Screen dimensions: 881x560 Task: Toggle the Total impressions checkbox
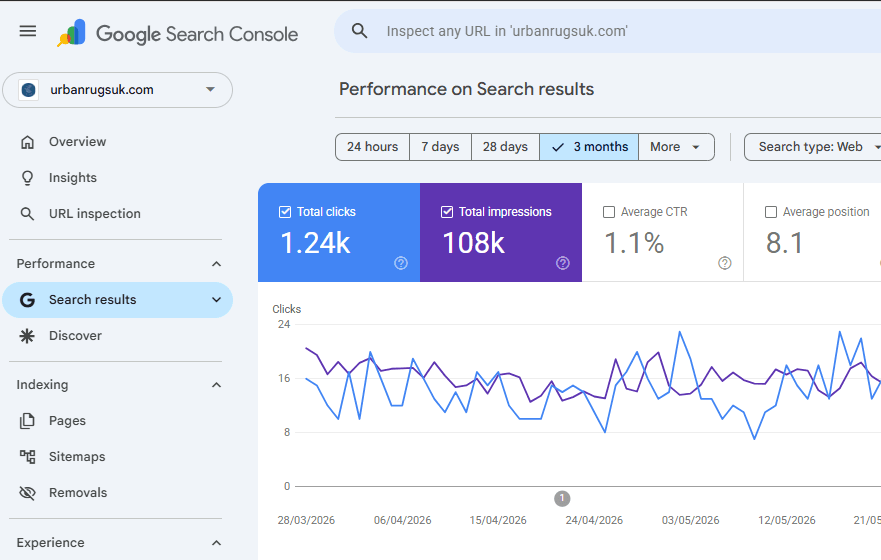447,212
